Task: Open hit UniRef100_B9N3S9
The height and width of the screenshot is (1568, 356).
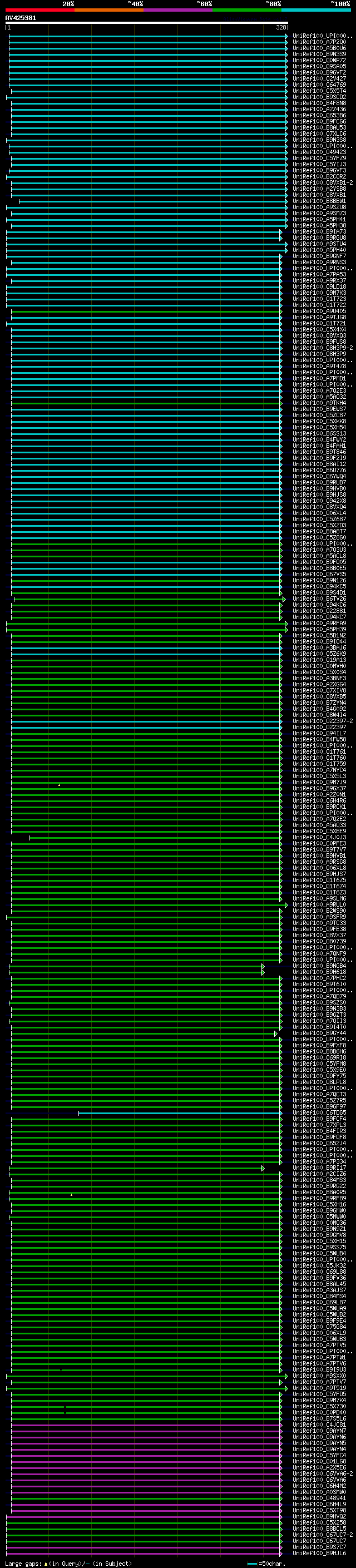Action: (319, 54)
